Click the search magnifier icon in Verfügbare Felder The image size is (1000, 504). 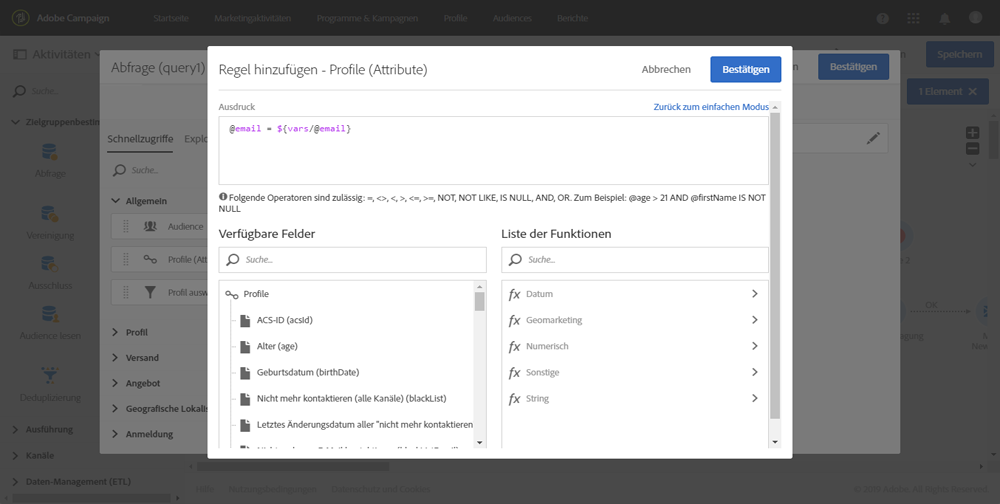pyautogui.click(x=232, y=260)
